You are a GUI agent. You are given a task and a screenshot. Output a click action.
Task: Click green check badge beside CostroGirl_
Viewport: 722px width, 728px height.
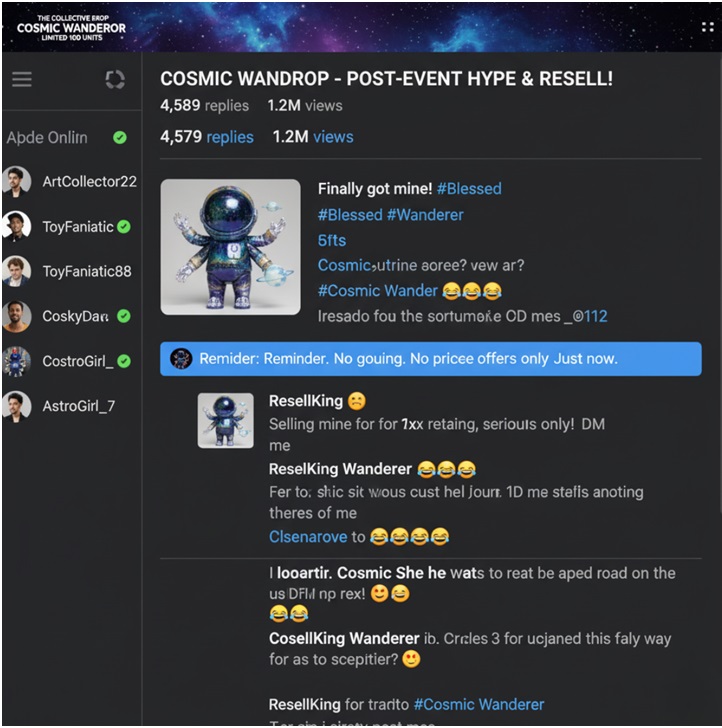click(124, 361)
